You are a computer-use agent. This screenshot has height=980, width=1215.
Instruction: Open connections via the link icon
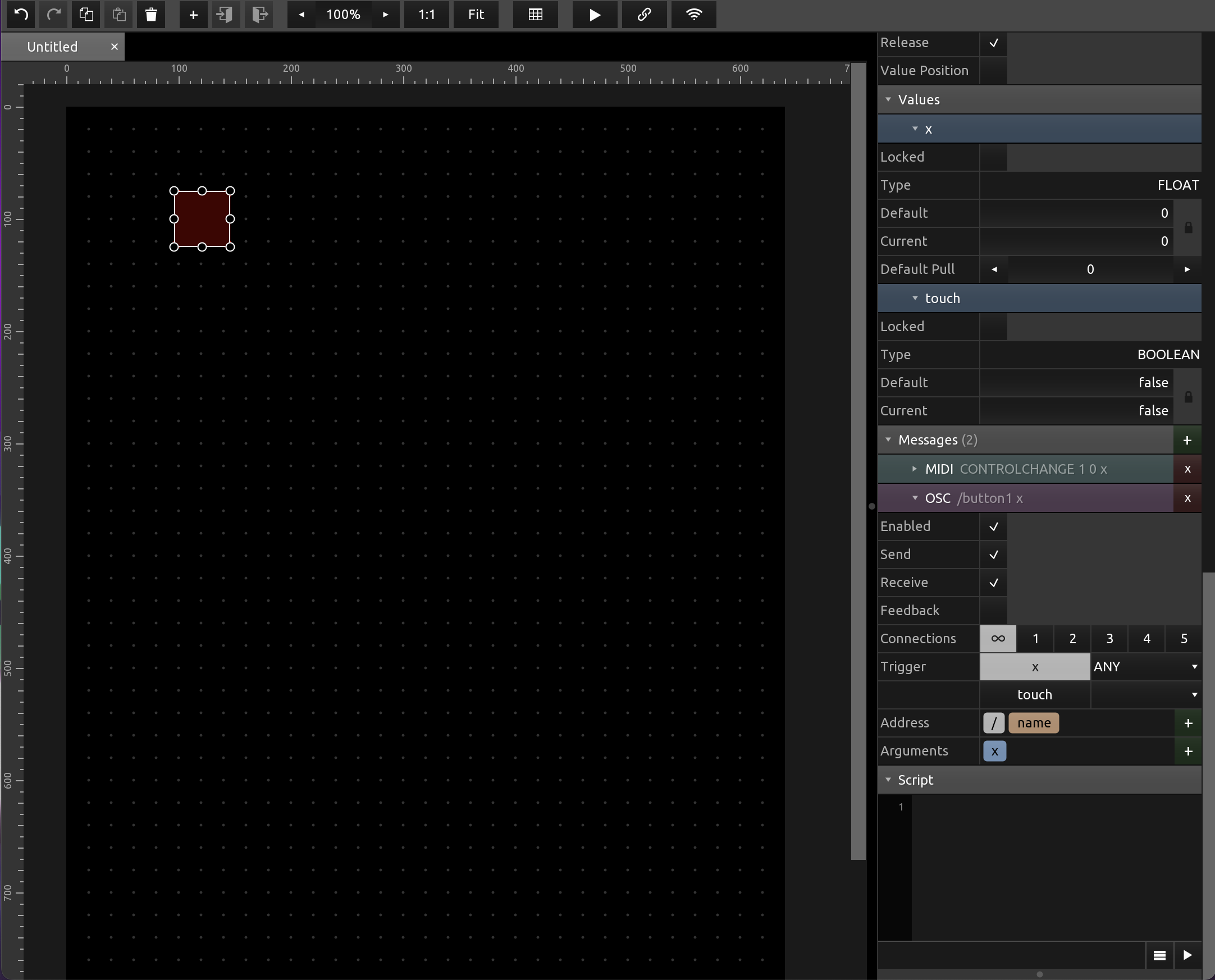(x=643, y=14)
